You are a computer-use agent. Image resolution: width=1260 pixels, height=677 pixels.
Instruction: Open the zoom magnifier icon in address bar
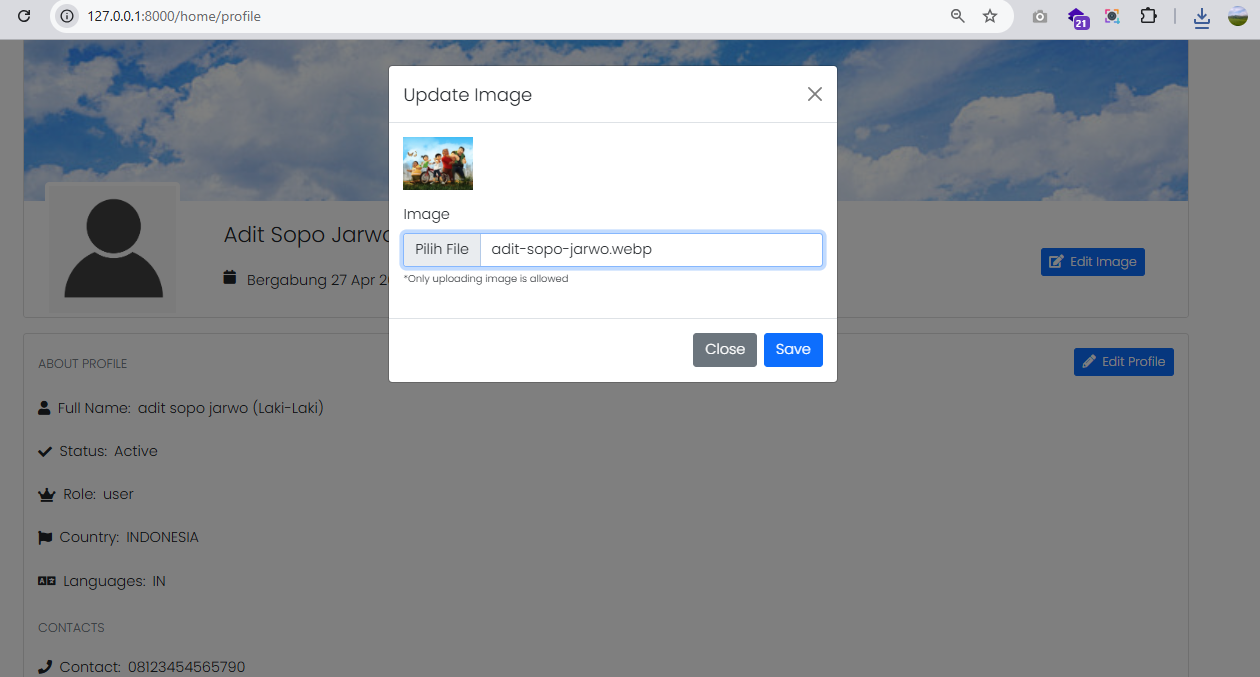click(x=957, y=16)
